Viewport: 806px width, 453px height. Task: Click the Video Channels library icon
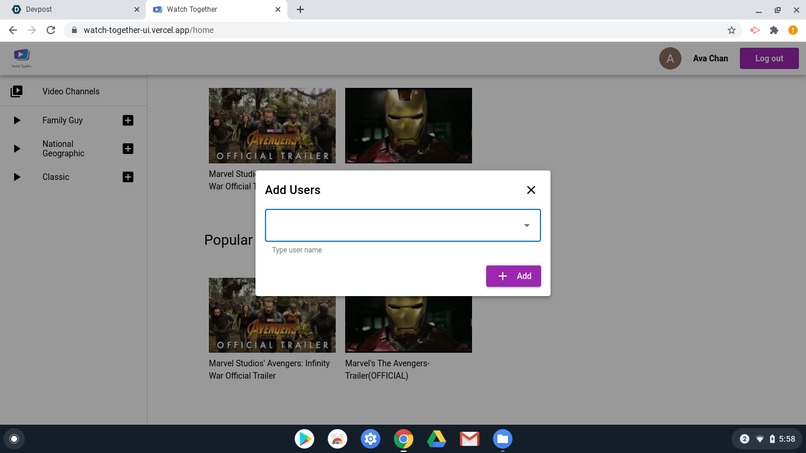(x=16, y=91)
